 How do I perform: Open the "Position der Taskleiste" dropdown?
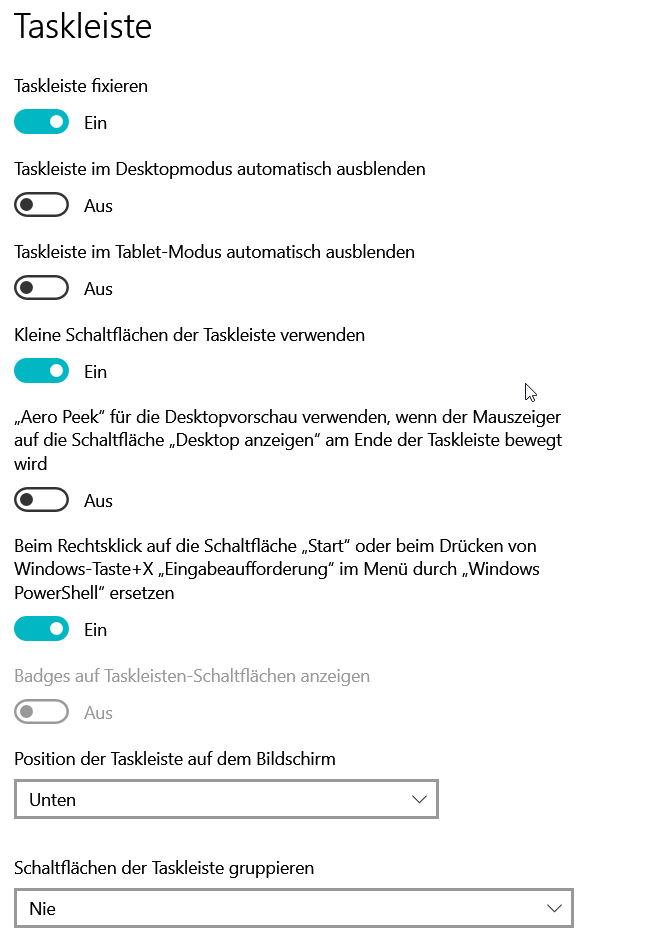pyautogui.click(x=226, y=798)
